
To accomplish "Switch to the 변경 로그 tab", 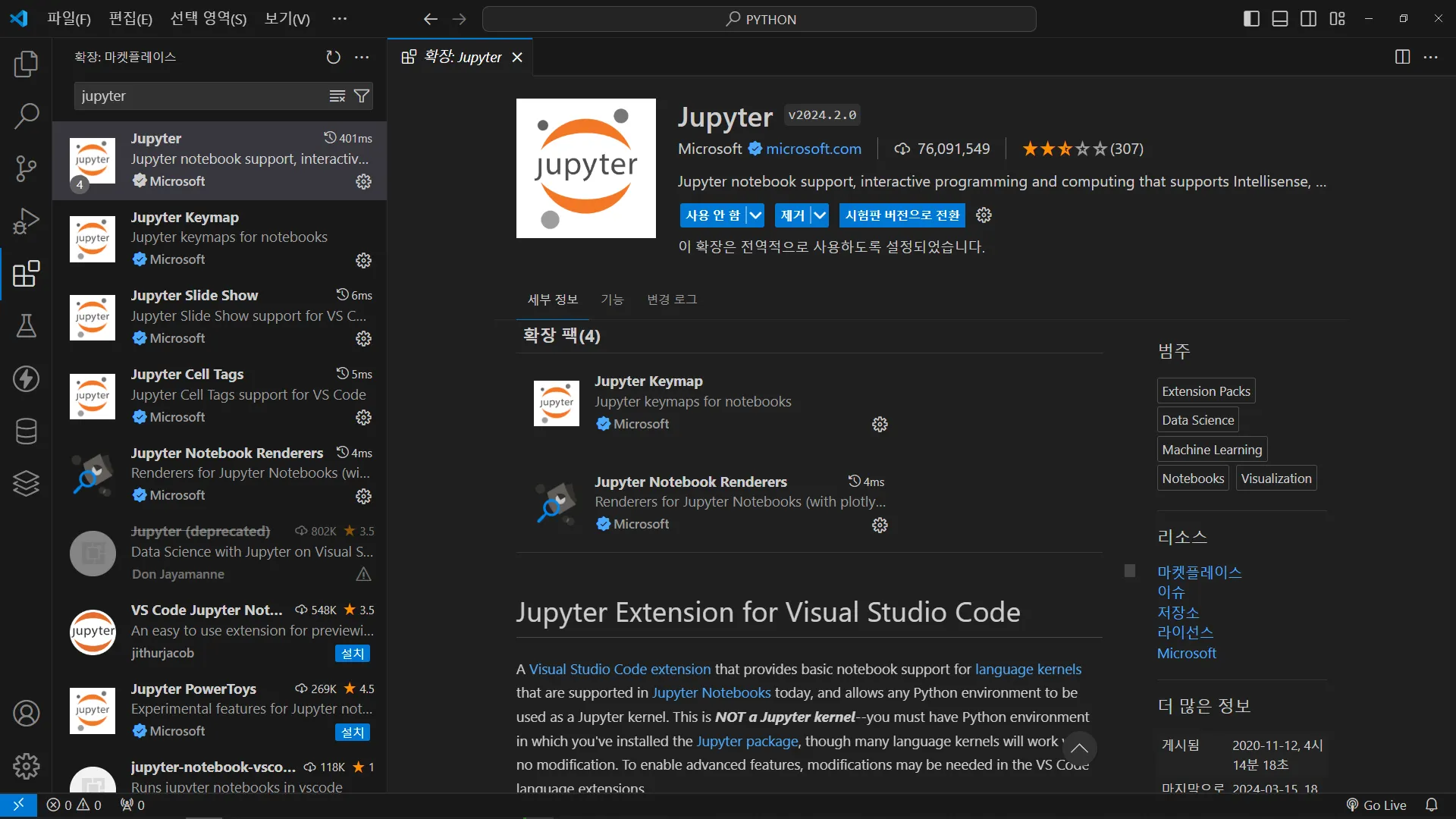I will click(x=671, y=300).
